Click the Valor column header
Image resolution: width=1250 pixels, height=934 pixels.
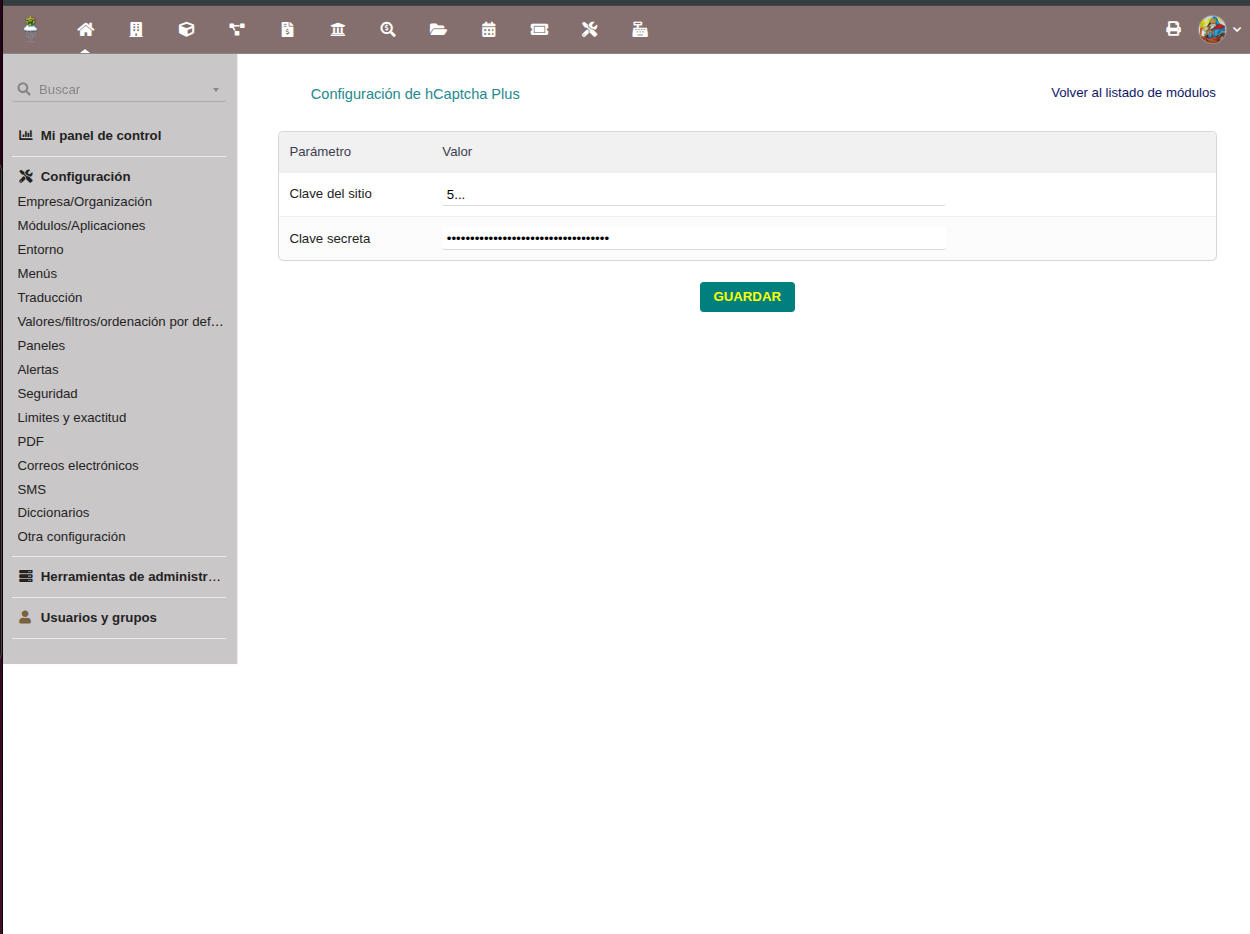(x=457, y=152)
